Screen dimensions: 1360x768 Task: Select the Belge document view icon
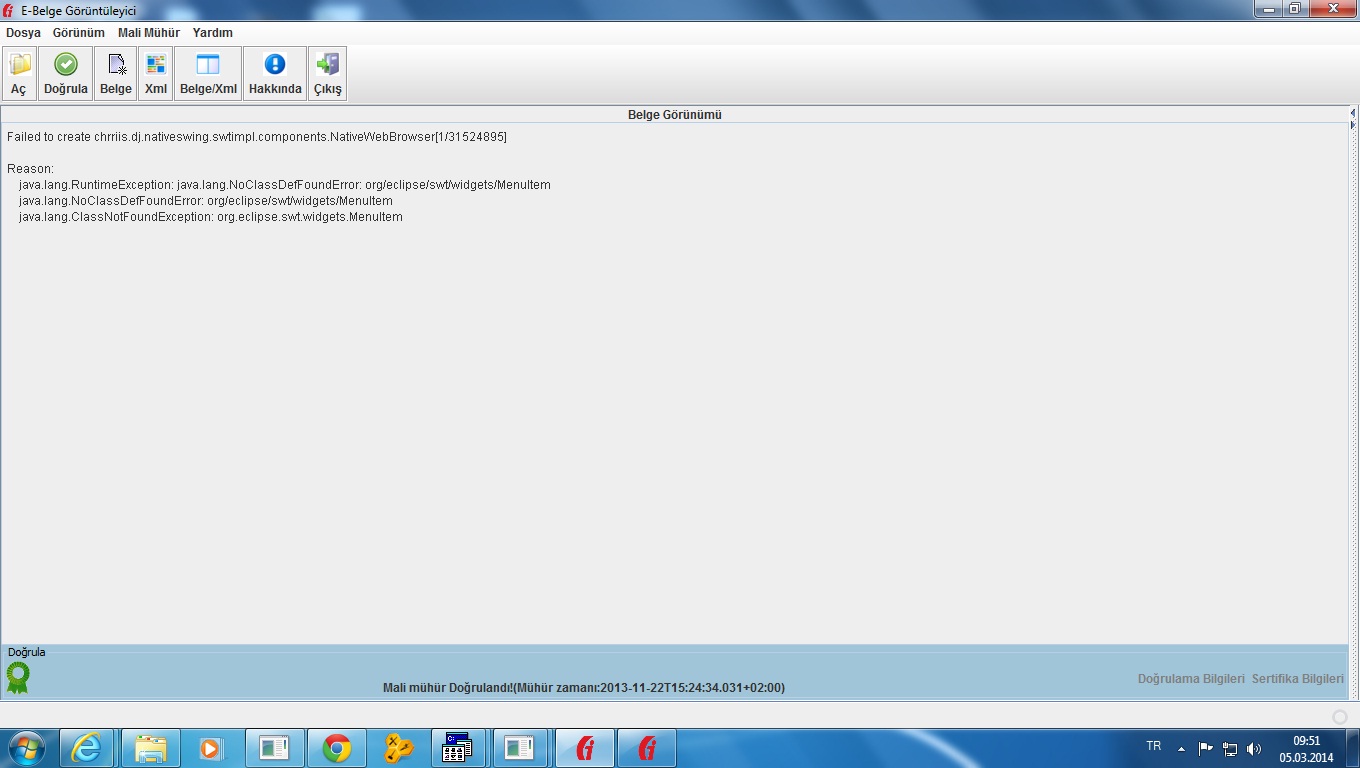(116, 73)
